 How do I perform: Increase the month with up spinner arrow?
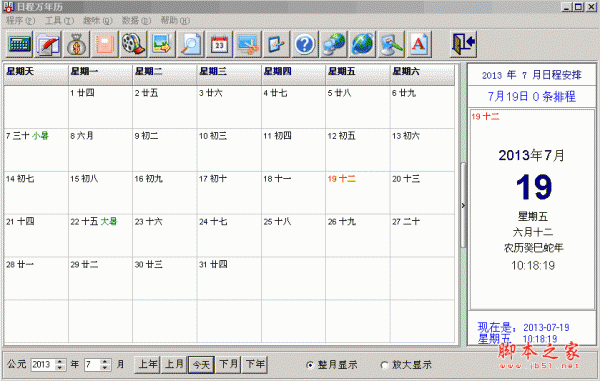[x=105, y=361]
